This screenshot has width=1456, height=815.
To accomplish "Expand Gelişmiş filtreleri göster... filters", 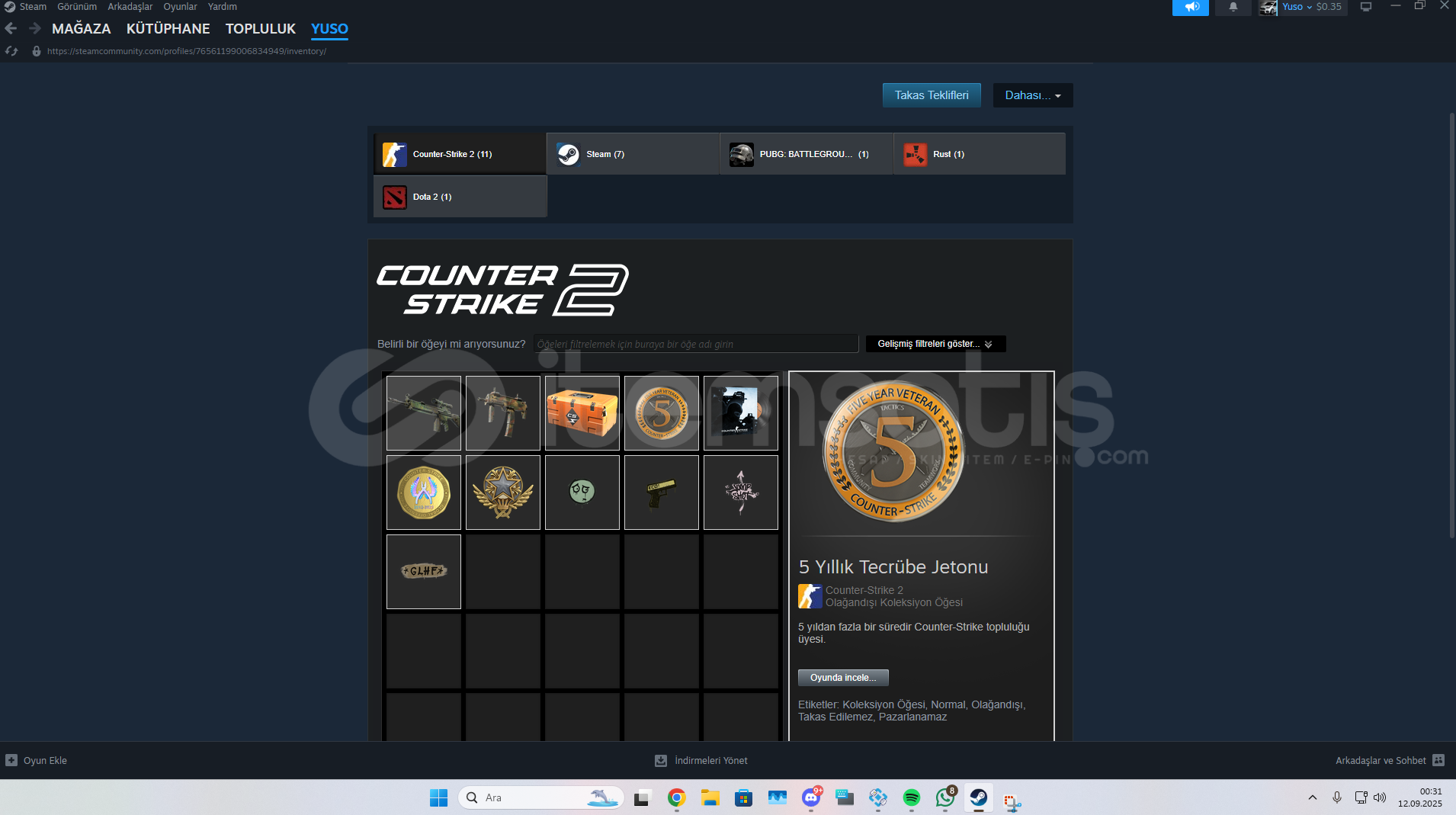I will (x=936, y=344).
